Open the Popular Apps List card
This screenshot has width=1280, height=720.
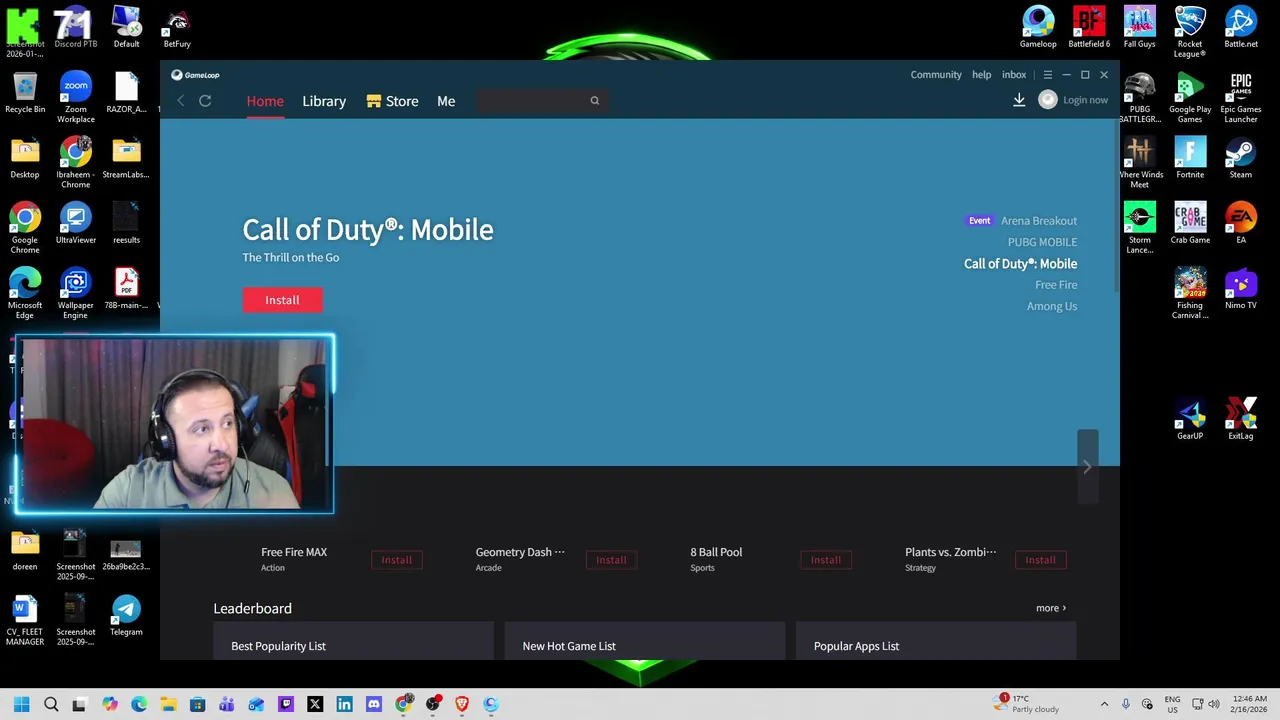pos(936,641)
